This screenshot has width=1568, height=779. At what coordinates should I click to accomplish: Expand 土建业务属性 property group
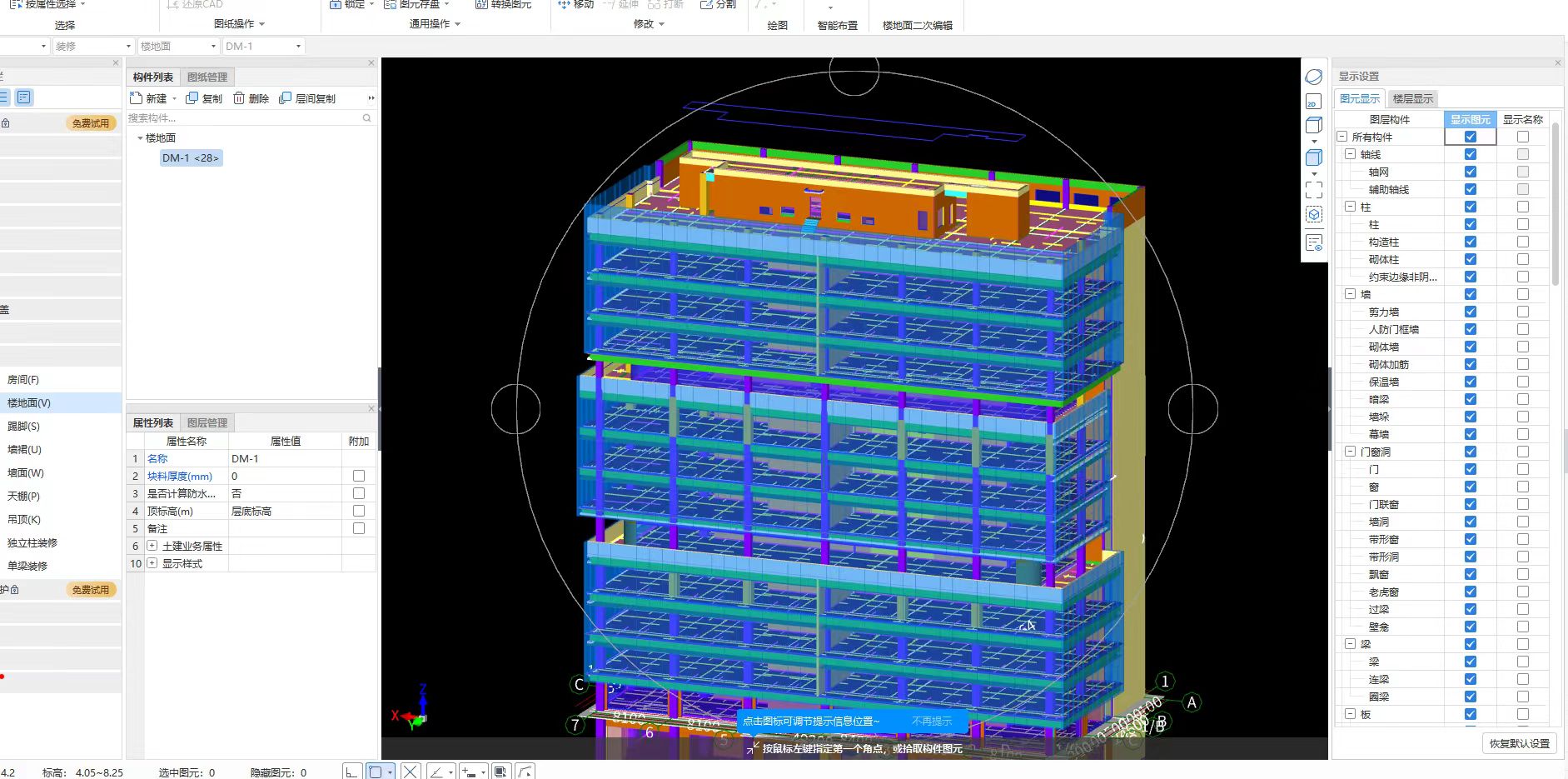(x=152, y=546)
